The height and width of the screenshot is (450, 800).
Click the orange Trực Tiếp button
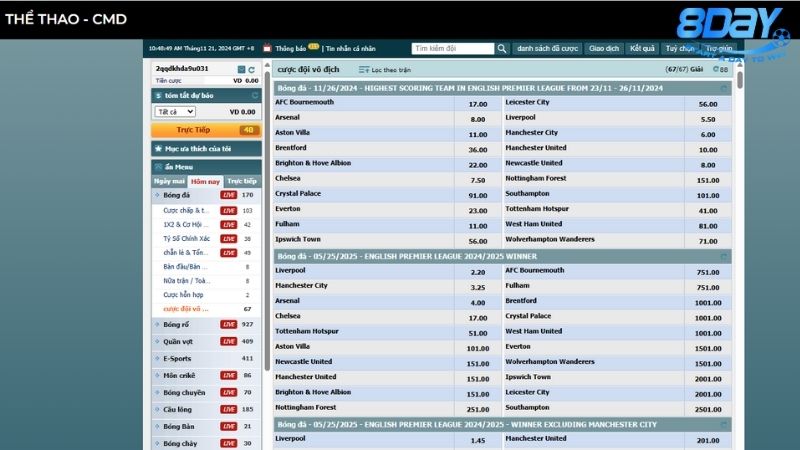coord(206,130)
